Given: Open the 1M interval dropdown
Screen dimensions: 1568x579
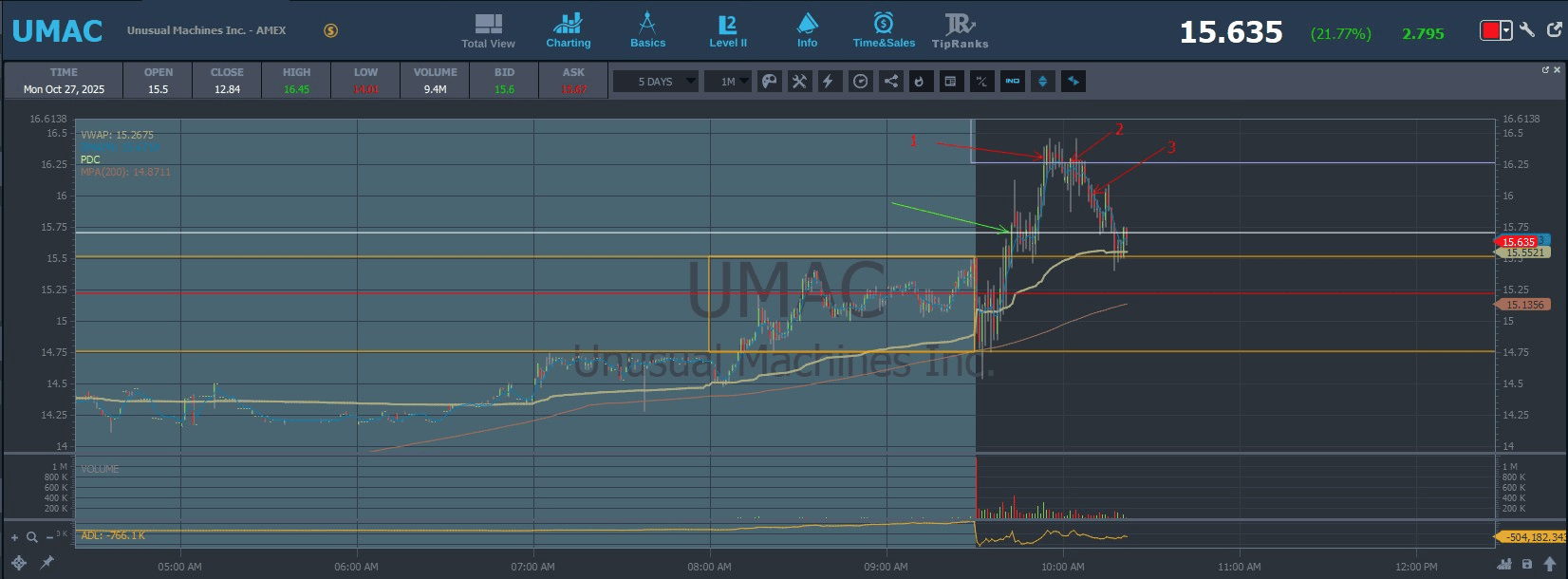Looking at the screenshot, I should click(x=729, y=82).
